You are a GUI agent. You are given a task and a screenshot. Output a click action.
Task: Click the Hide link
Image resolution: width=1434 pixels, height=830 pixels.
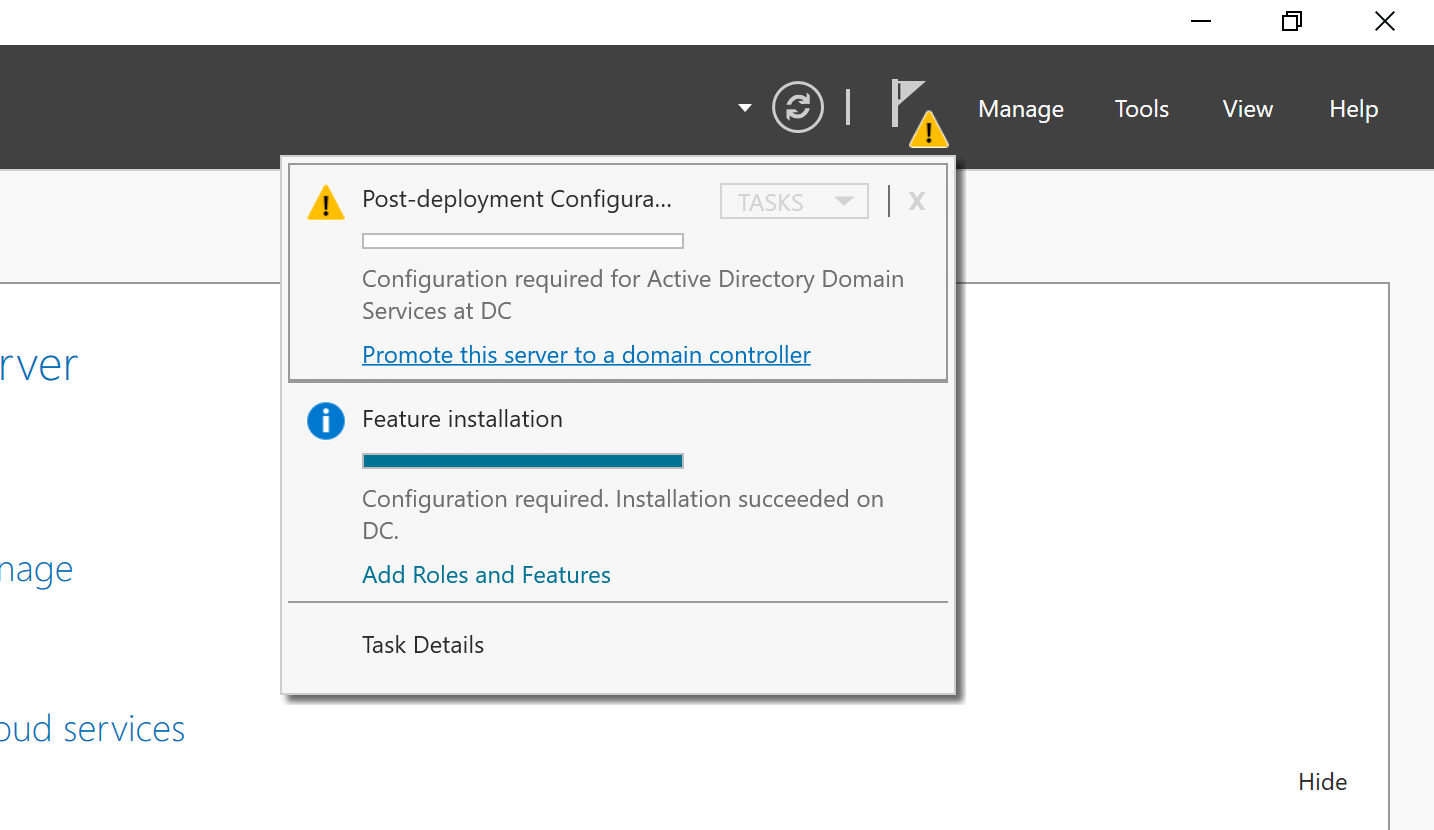point(1322,781)
